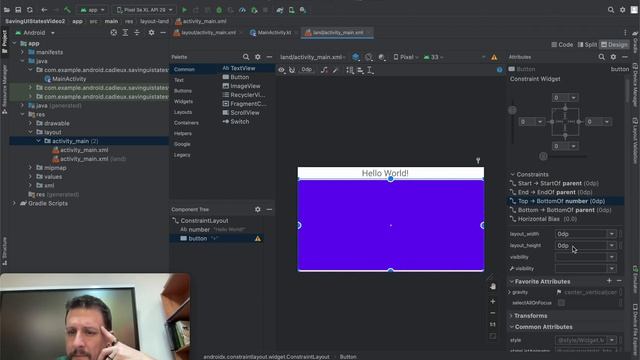Click the Save All icon

(x=18, y=10)
